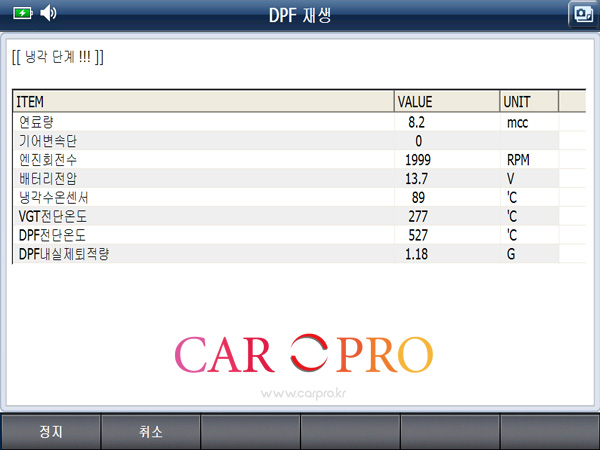Click the fuel value 8.2
600x450 pixels.
pos(416,122)
